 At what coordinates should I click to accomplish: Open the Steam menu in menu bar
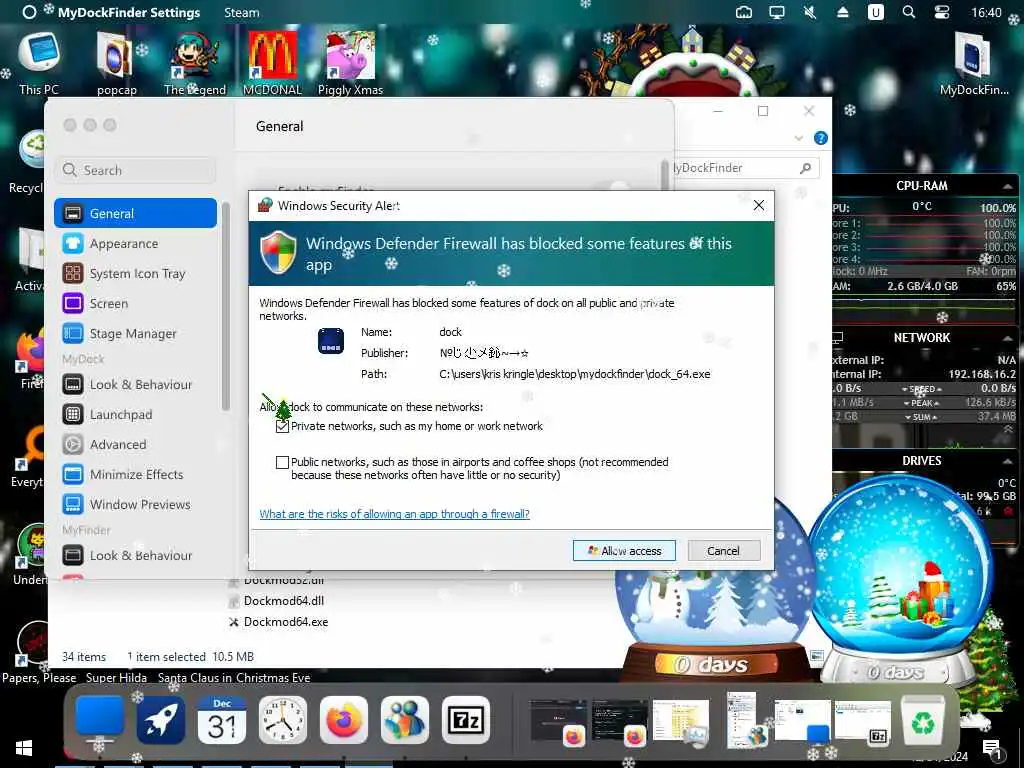pyautogui.click(x=242, y=12)
